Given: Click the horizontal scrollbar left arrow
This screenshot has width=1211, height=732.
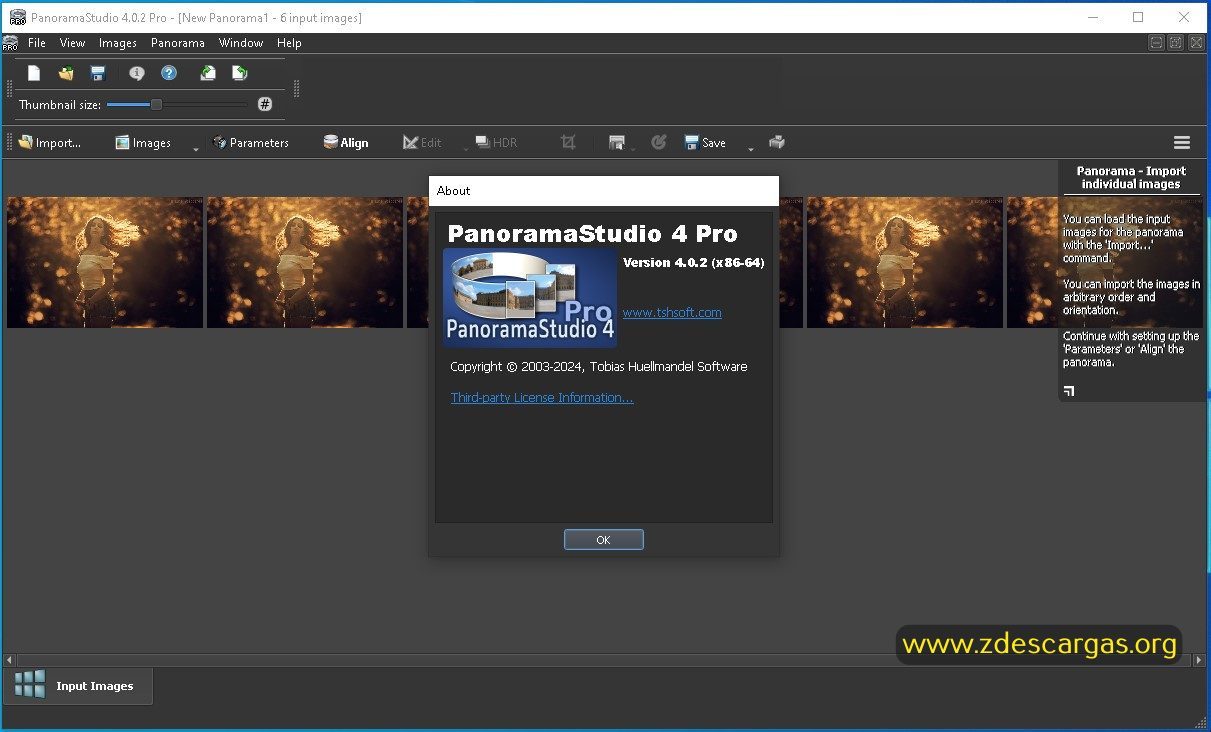Looking at the screenshot, I should coord(9,660).
